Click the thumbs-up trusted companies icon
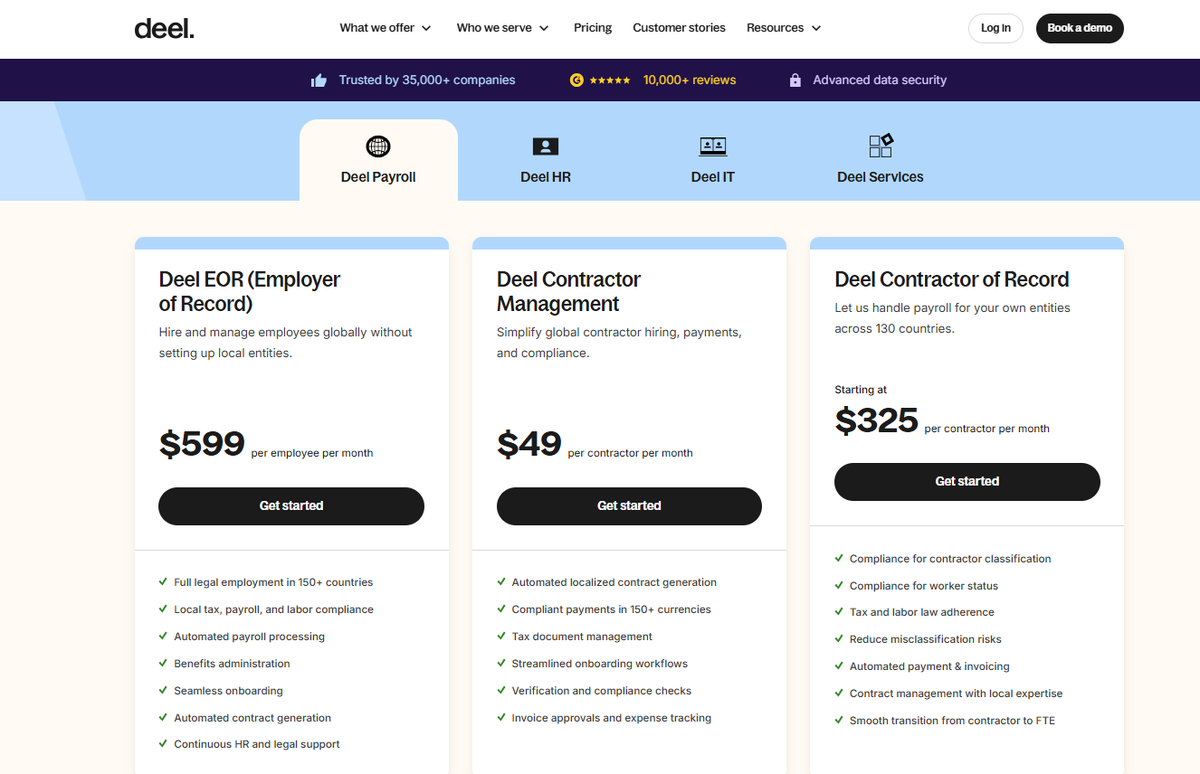The height and width of the screenshot is (774, 1200). (319, 80)
